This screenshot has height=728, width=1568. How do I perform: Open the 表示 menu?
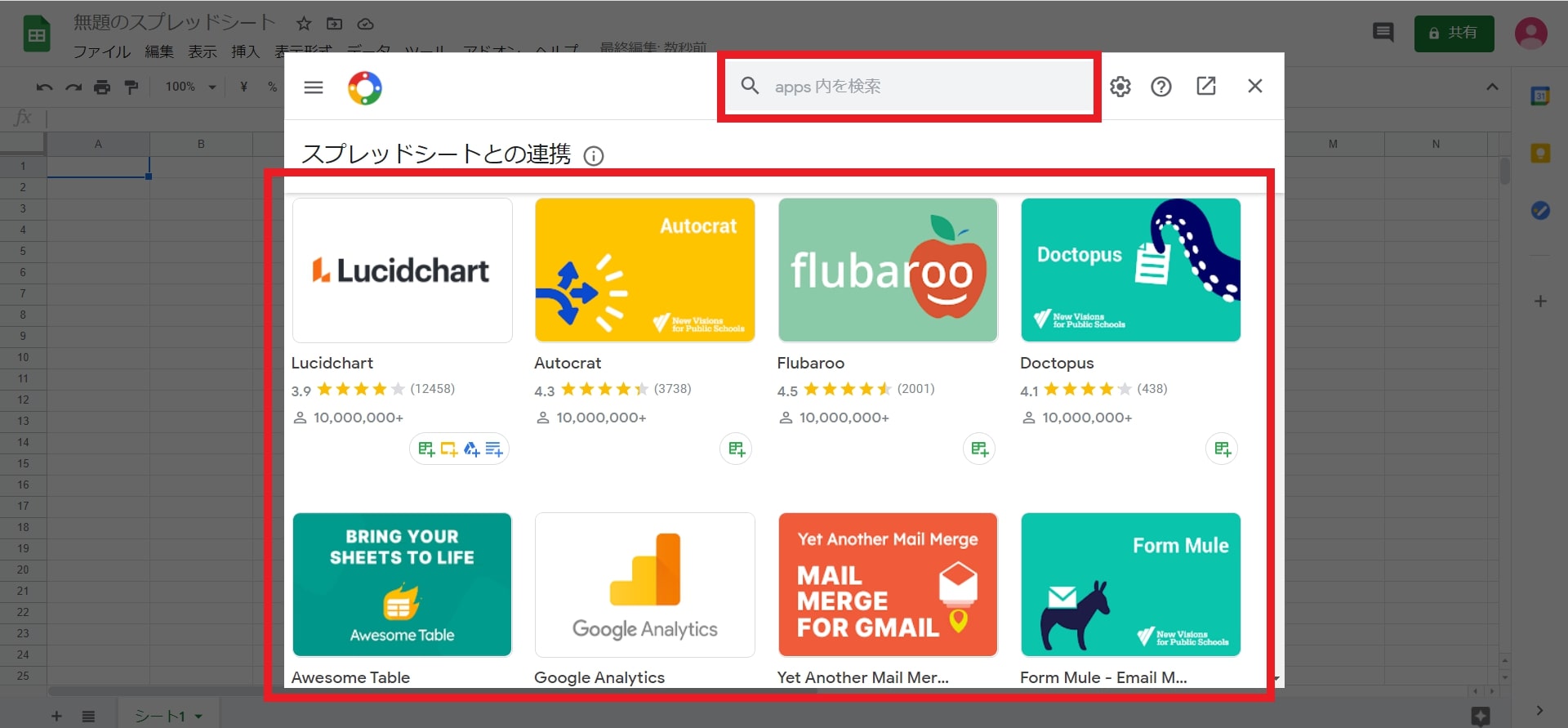pos(203,51)
